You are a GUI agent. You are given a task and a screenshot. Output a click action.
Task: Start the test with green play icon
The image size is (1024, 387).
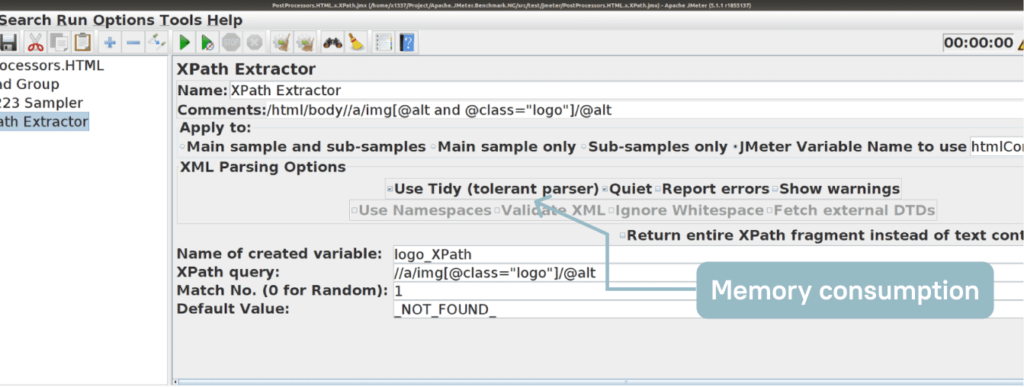pyautogui.click(x=185, y=43)
